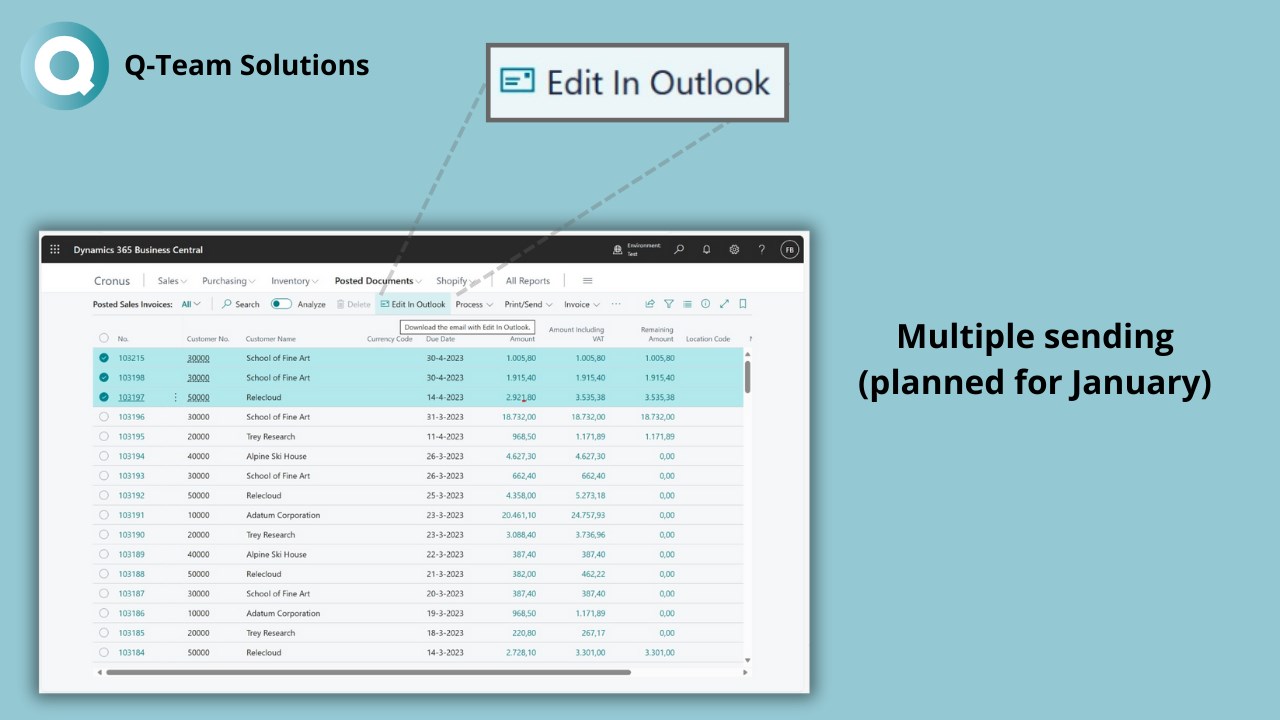Click the vertical scrollbar thumb
The image size is (1280, 720).
tap(747, 375)
